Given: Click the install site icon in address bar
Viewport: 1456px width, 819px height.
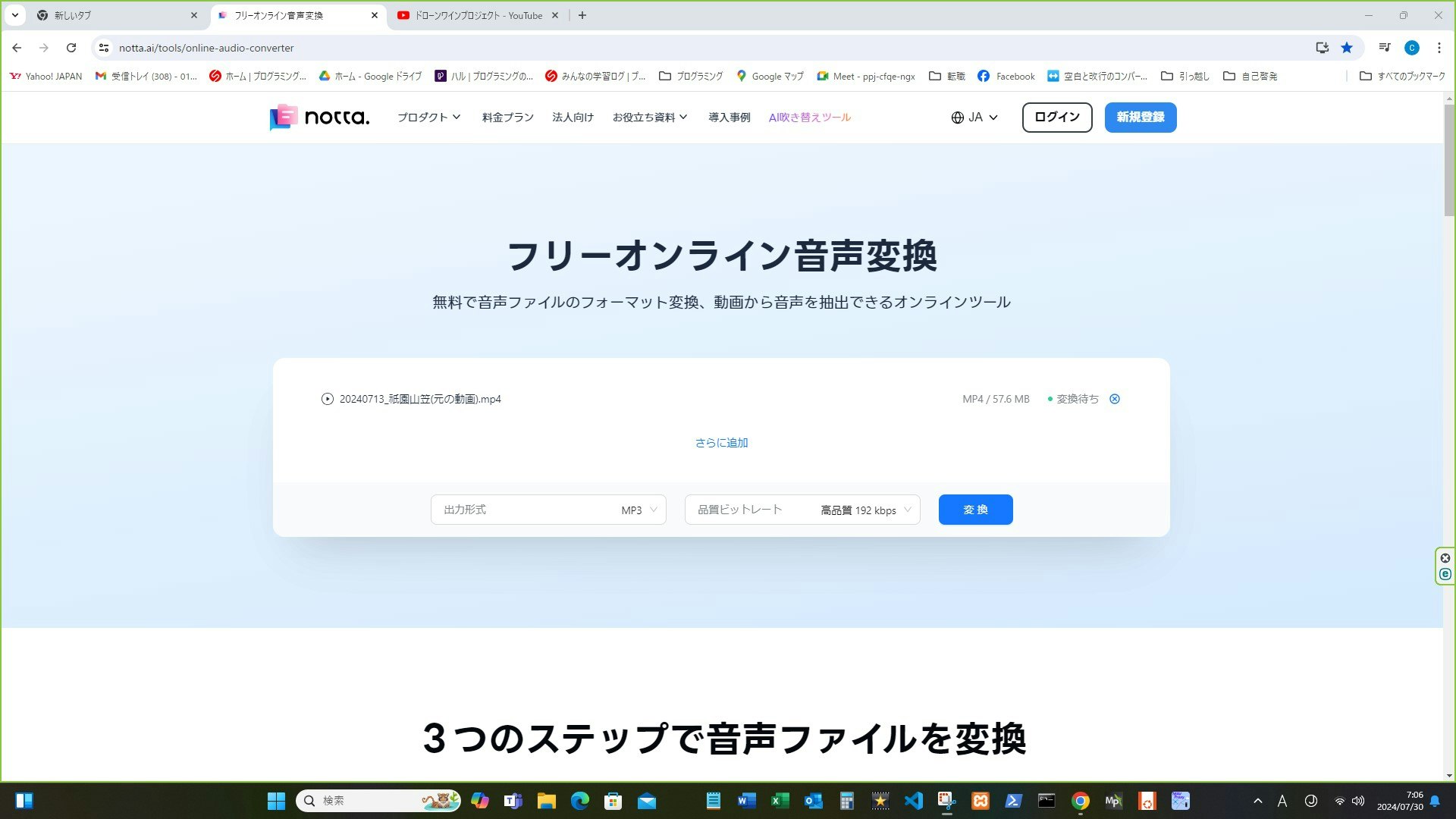Looking at the screenshot, I should click(x=1322, y=47).
